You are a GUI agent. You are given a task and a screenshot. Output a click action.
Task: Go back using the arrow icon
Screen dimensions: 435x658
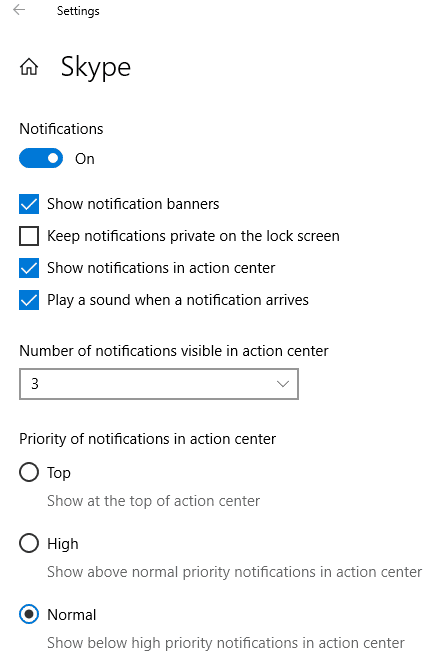(19, 10)
